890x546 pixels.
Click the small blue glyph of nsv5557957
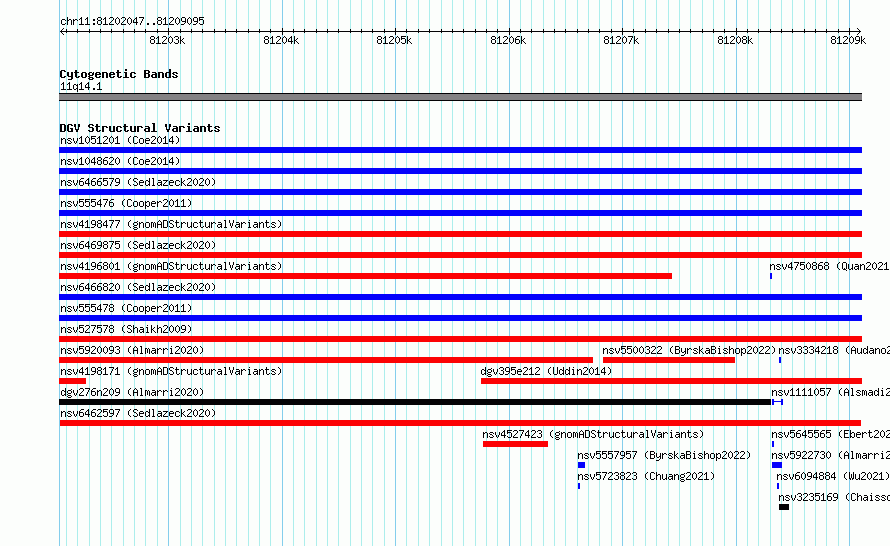coord(581,465)
